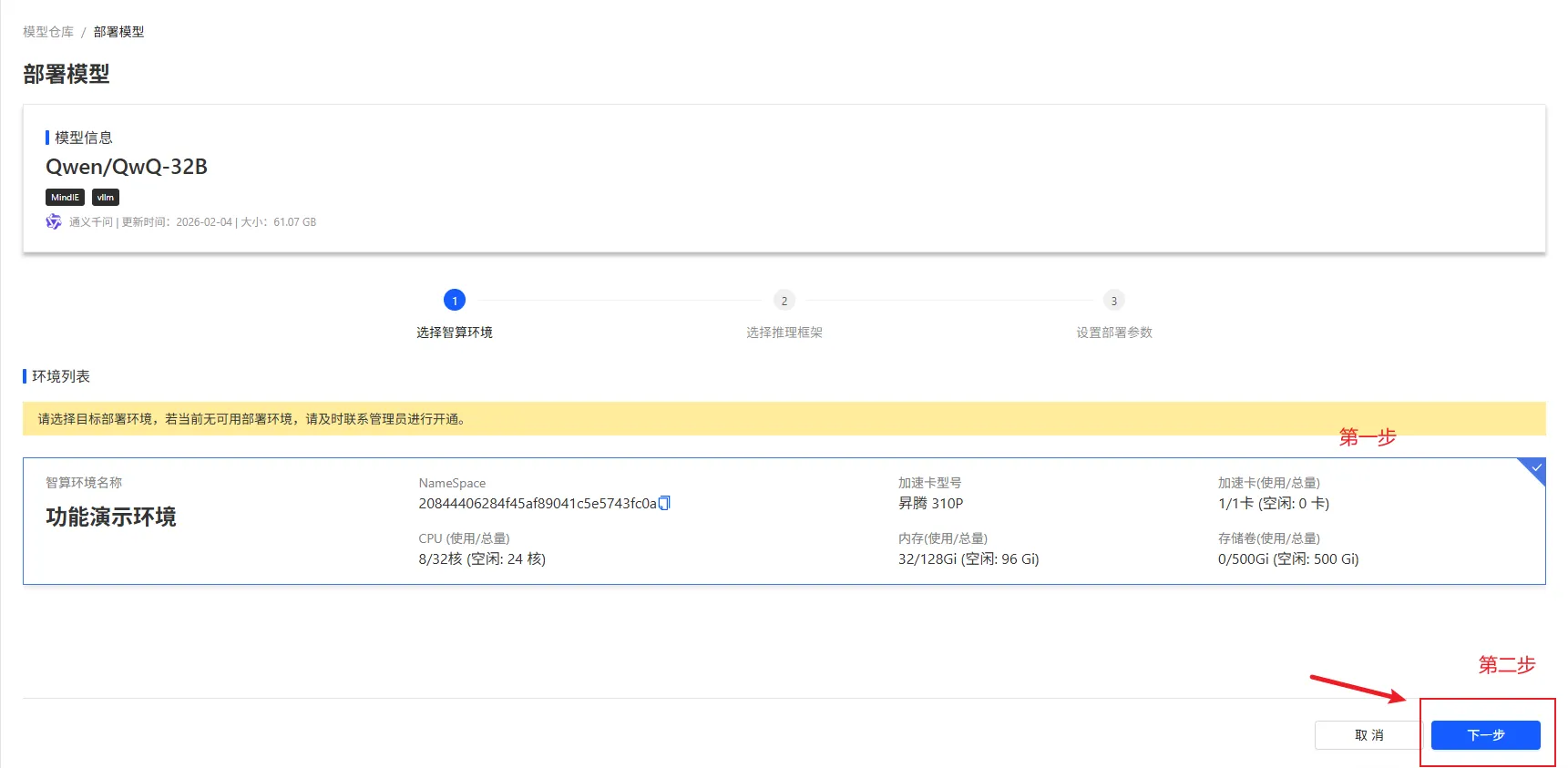This screenshot has width=1568, height=768.
Task: Click the accelerator model 昇腾 310P
Action: [x=930, y=503]
